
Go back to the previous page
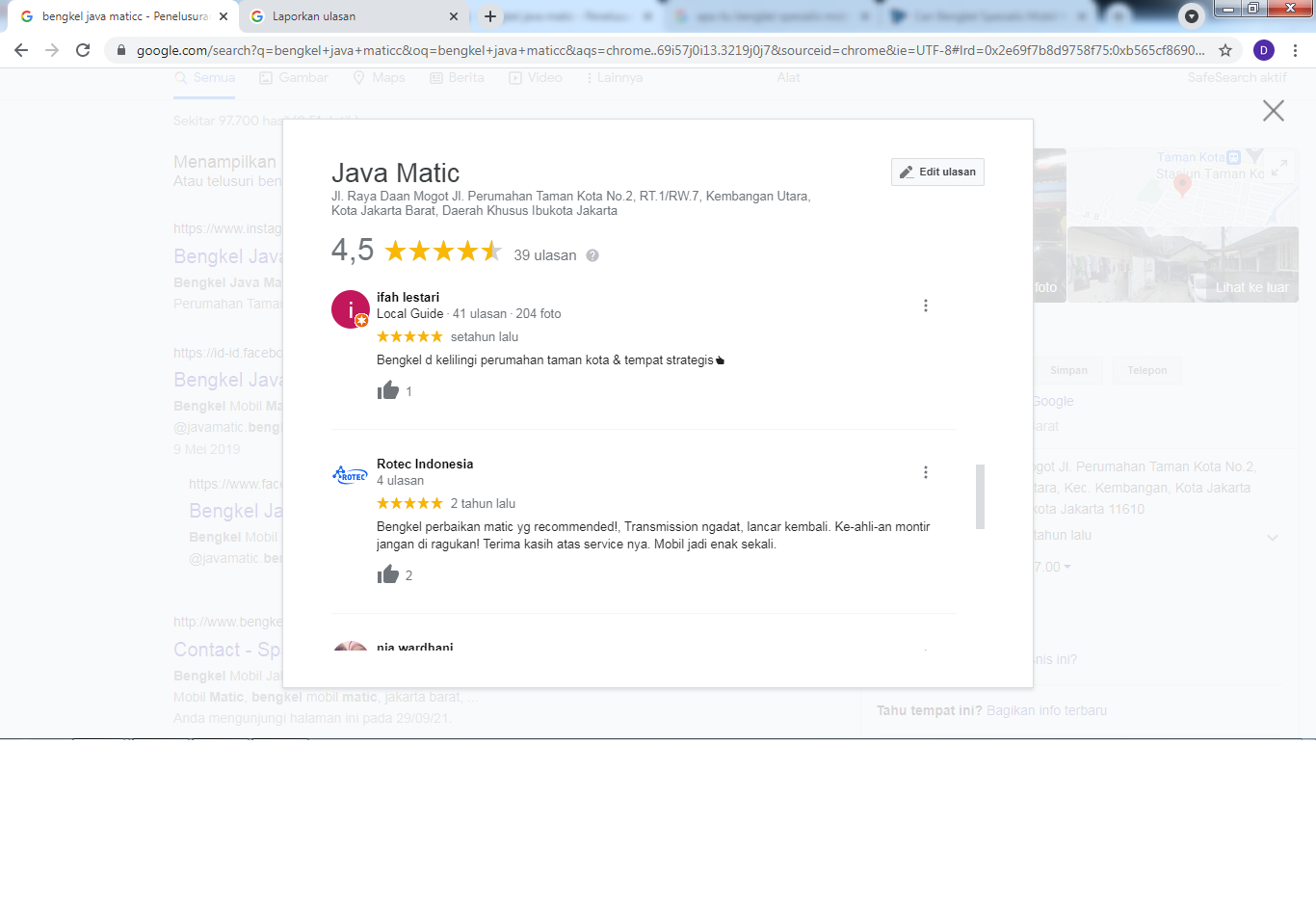coord(21,50)
